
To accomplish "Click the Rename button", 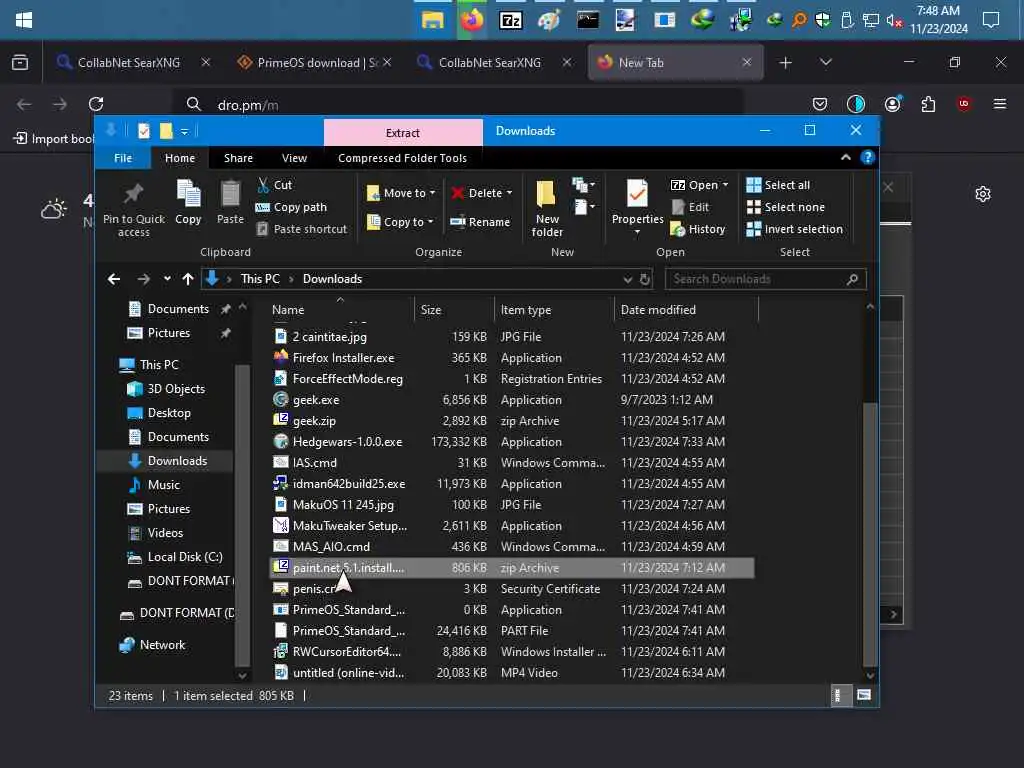I will 480,222.
